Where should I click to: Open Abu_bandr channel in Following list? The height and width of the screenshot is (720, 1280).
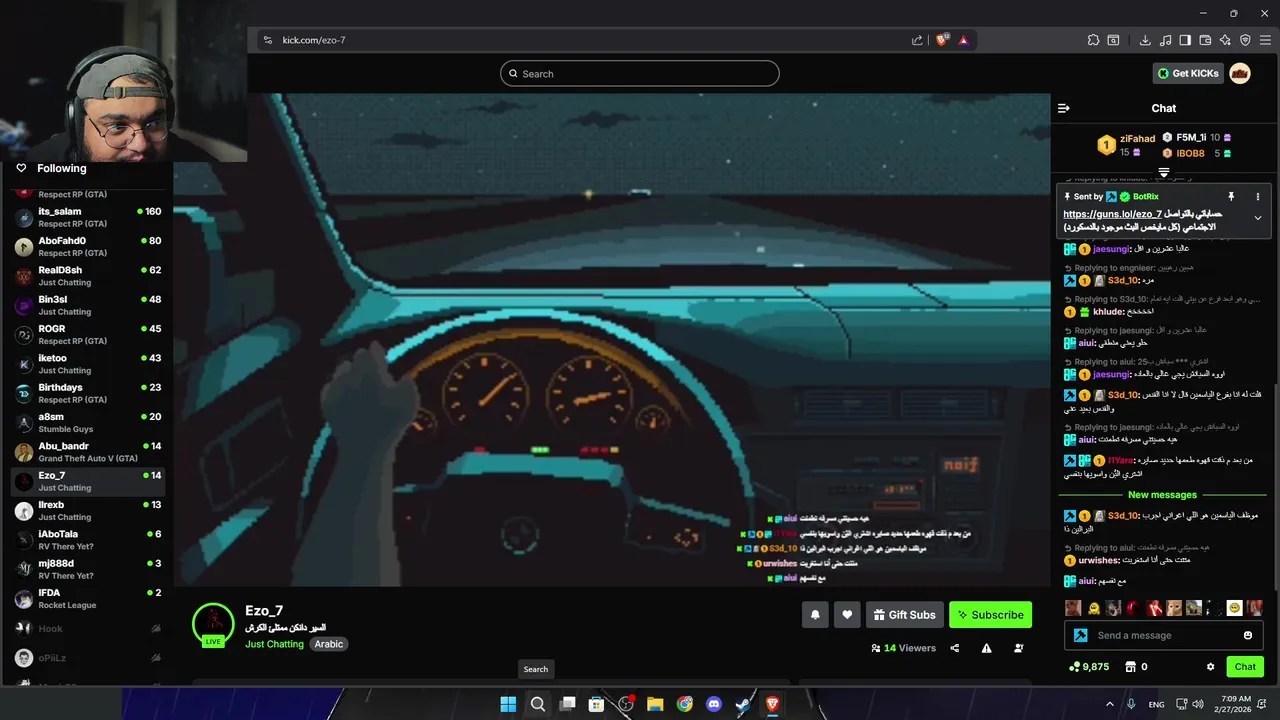88,452
